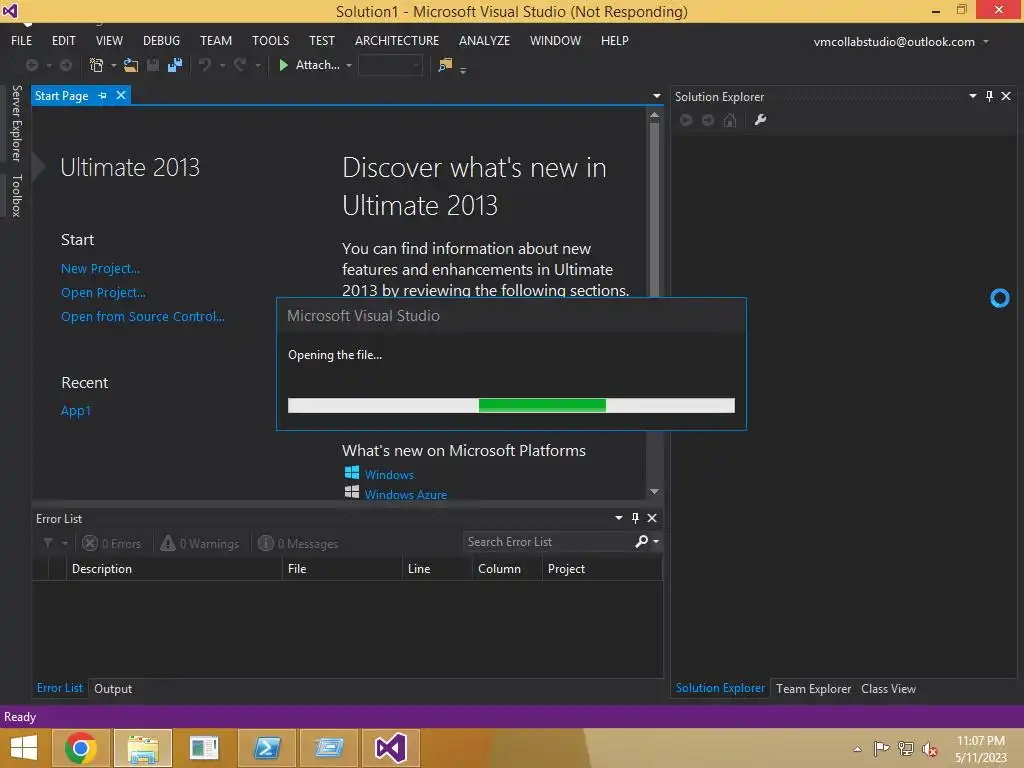
Task: Click the muted volume tray icon
Action: (x=930, y=749)
